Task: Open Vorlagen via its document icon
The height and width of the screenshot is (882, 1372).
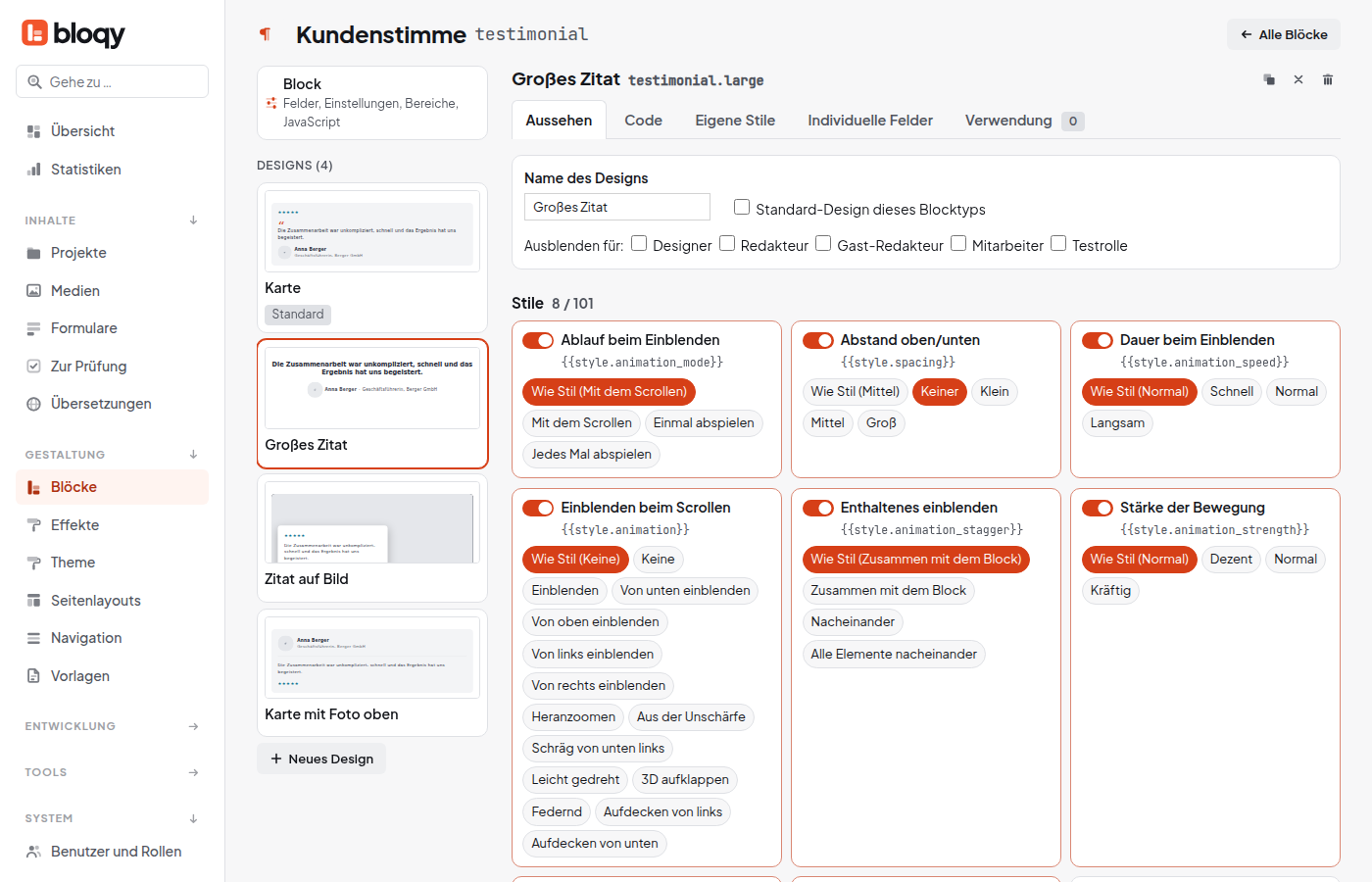Action: pos(33,676)
